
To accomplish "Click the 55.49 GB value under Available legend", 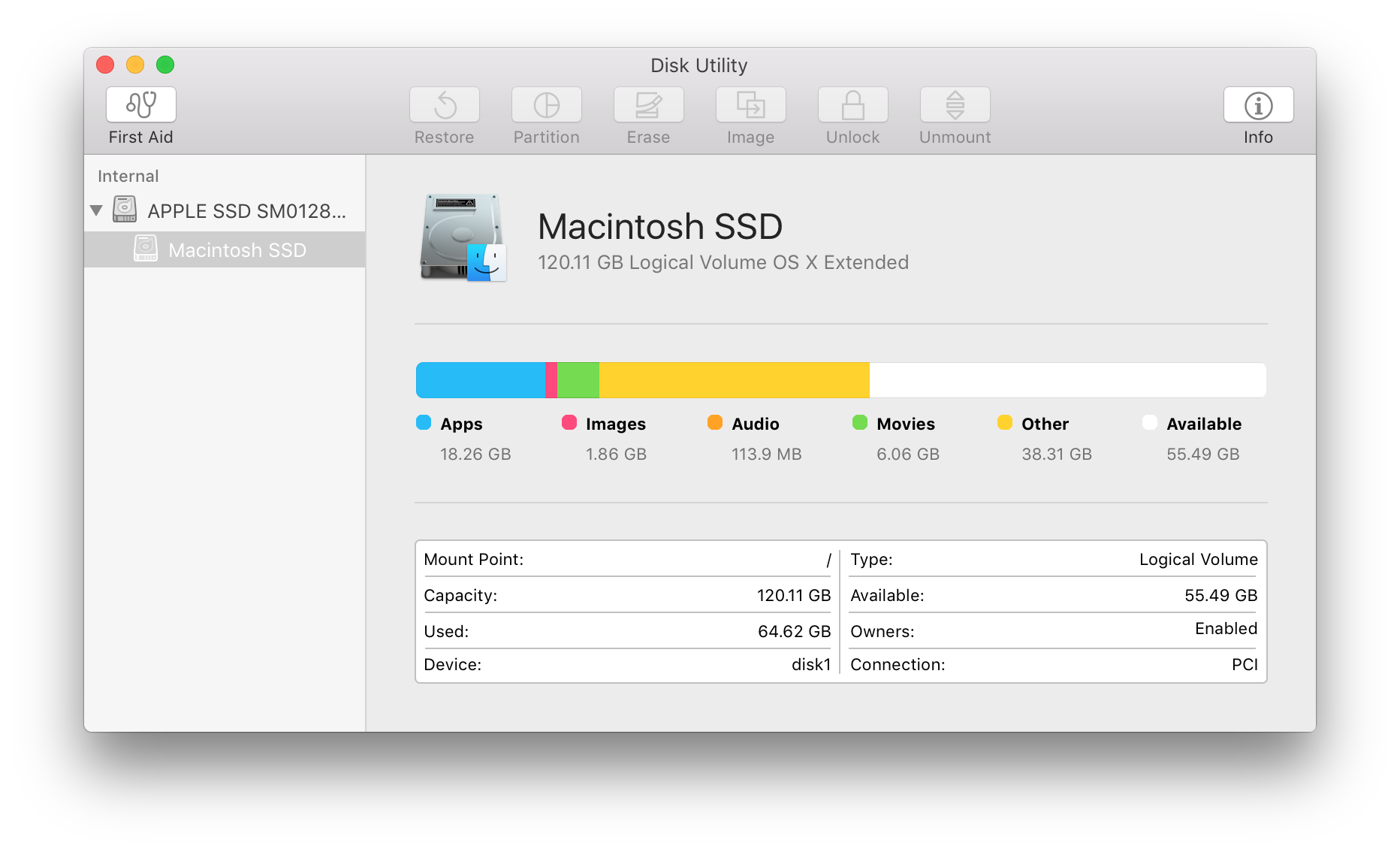I will (1203, 455).
